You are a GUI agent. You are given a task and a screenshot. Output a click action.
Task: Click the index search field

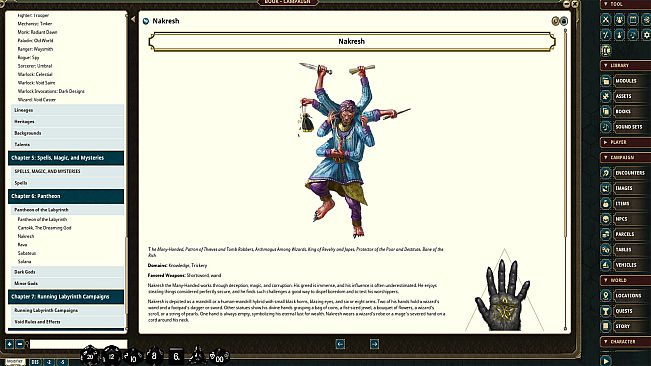point(78,344)
